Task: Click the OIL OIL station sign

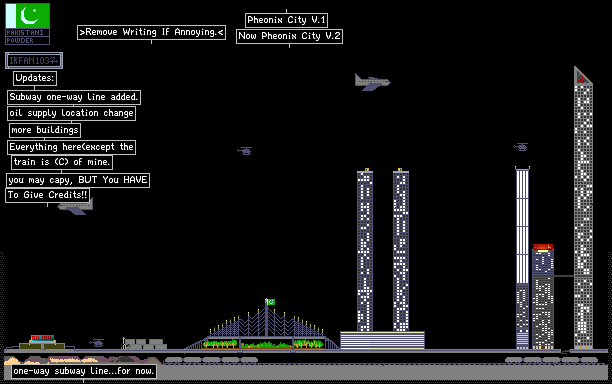Action: (42, 338)
